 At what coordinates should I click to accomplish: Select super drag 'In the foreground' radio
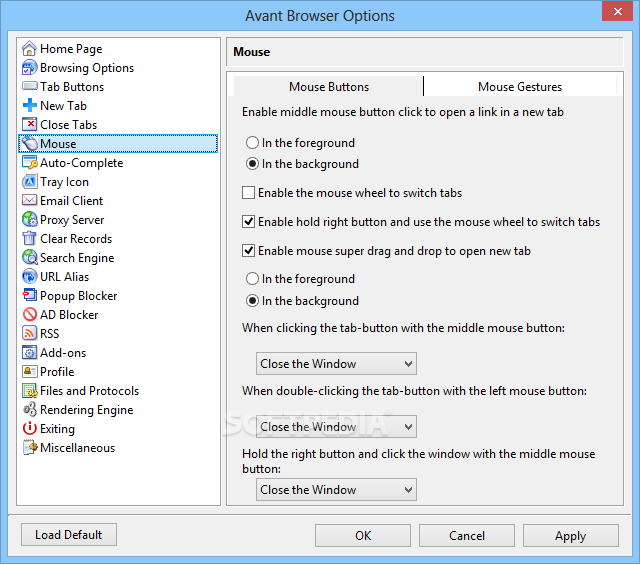252,279
